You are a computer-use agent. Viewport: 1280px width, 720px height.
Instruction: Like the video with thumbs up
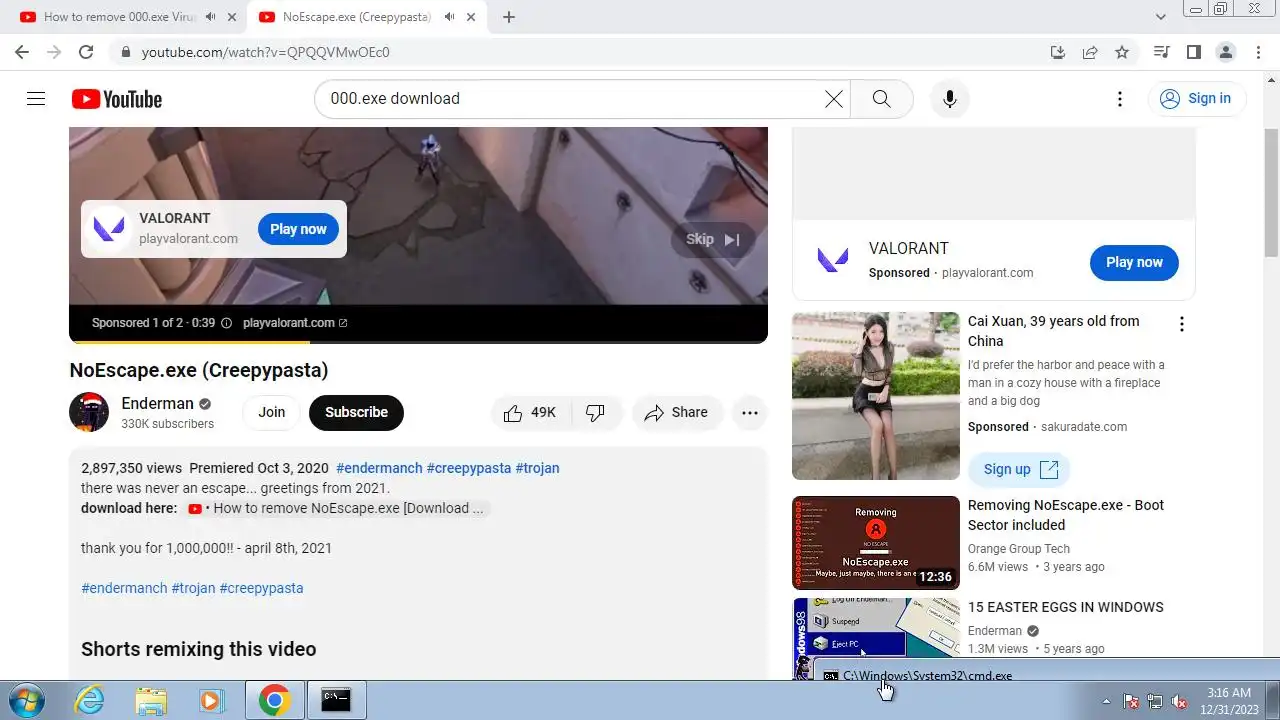click(530, 412)
